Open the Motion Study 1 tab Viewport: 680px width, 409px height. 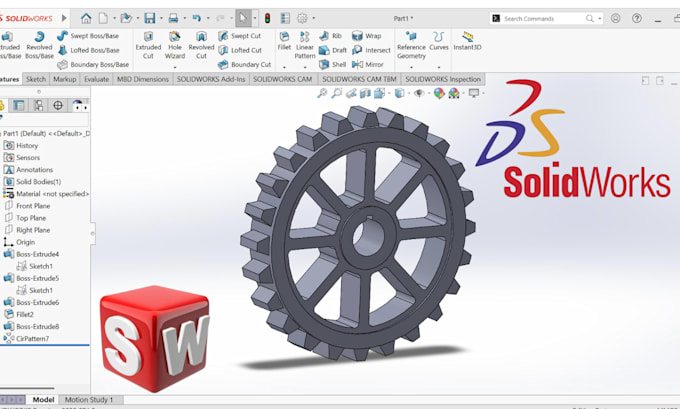point(89,399)
